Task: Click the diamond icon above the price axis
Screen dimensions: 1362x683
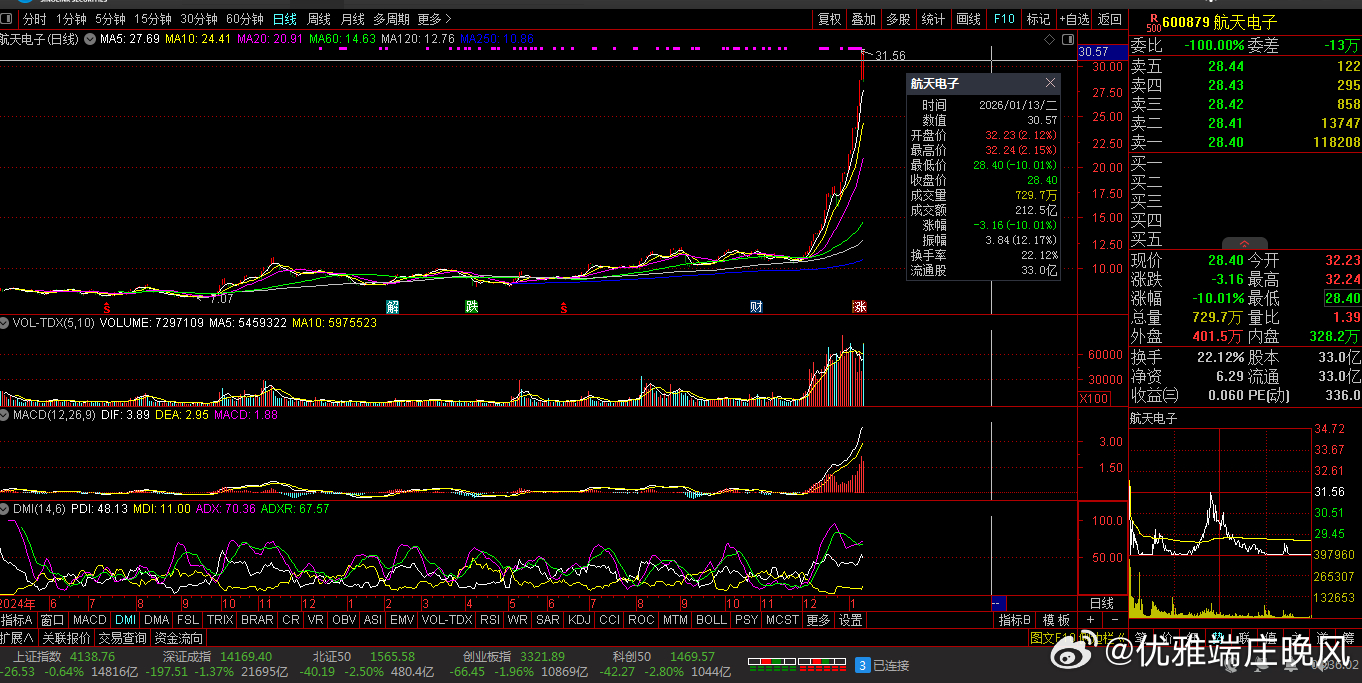Action: click(1049, 39)
